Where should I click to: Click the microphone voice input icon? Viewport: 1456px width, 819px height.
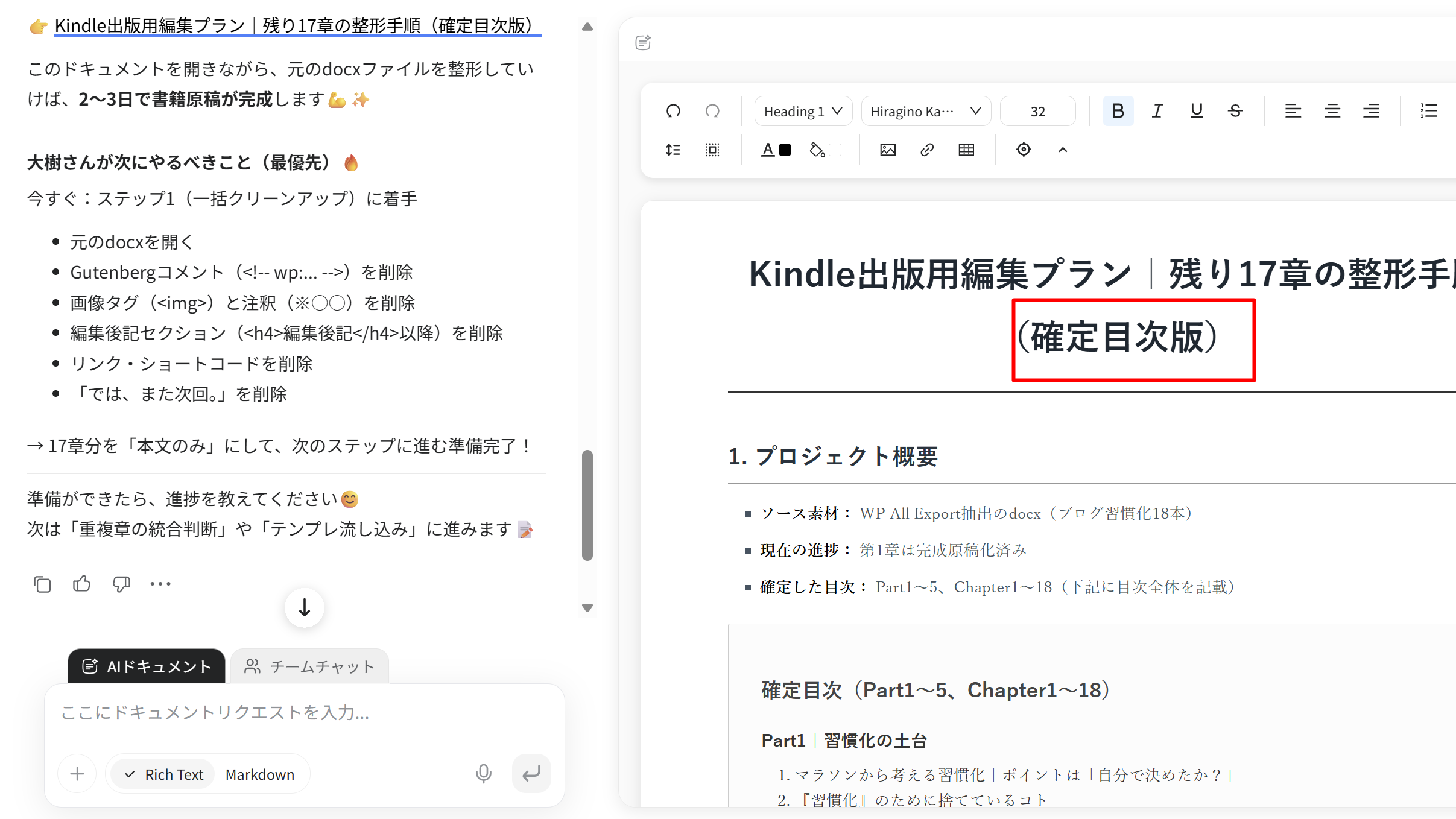(483, 773)
